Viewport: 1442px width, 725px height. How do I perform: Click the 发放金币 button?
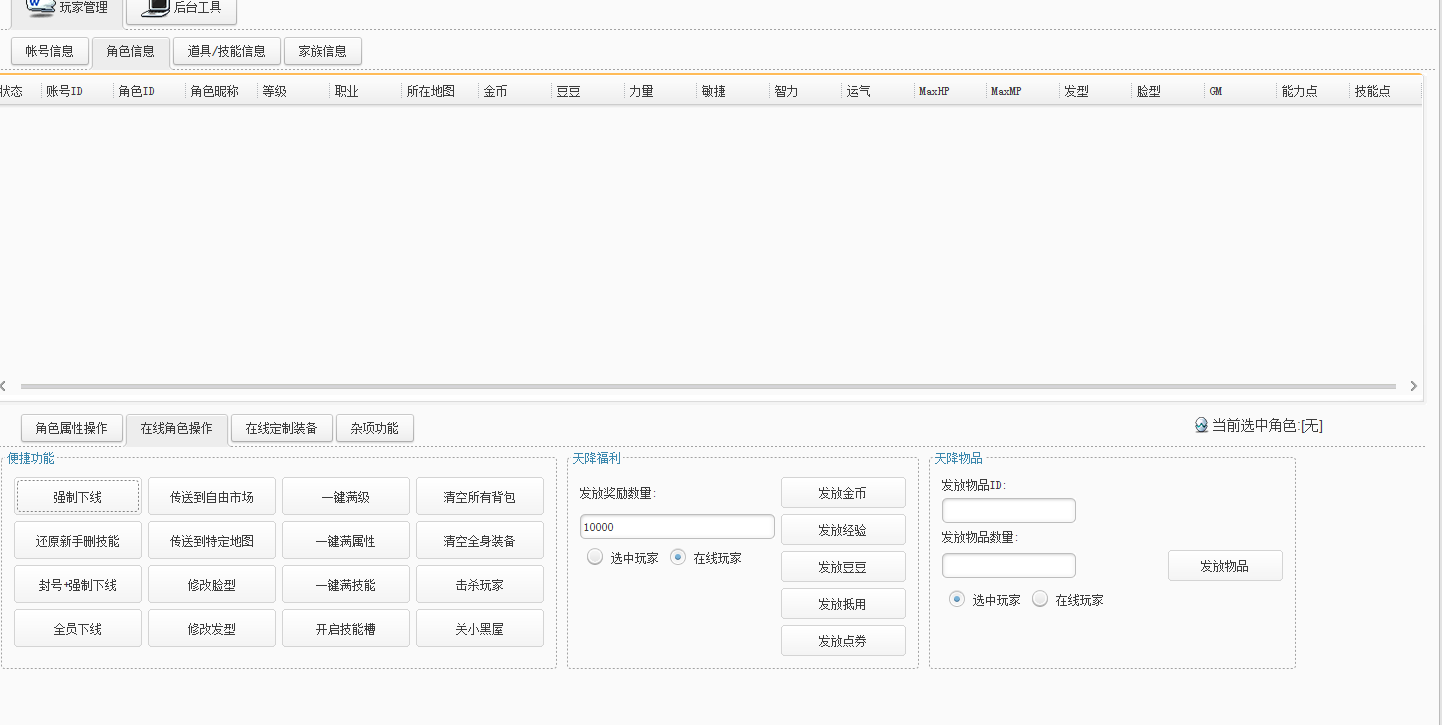(843, 493)
